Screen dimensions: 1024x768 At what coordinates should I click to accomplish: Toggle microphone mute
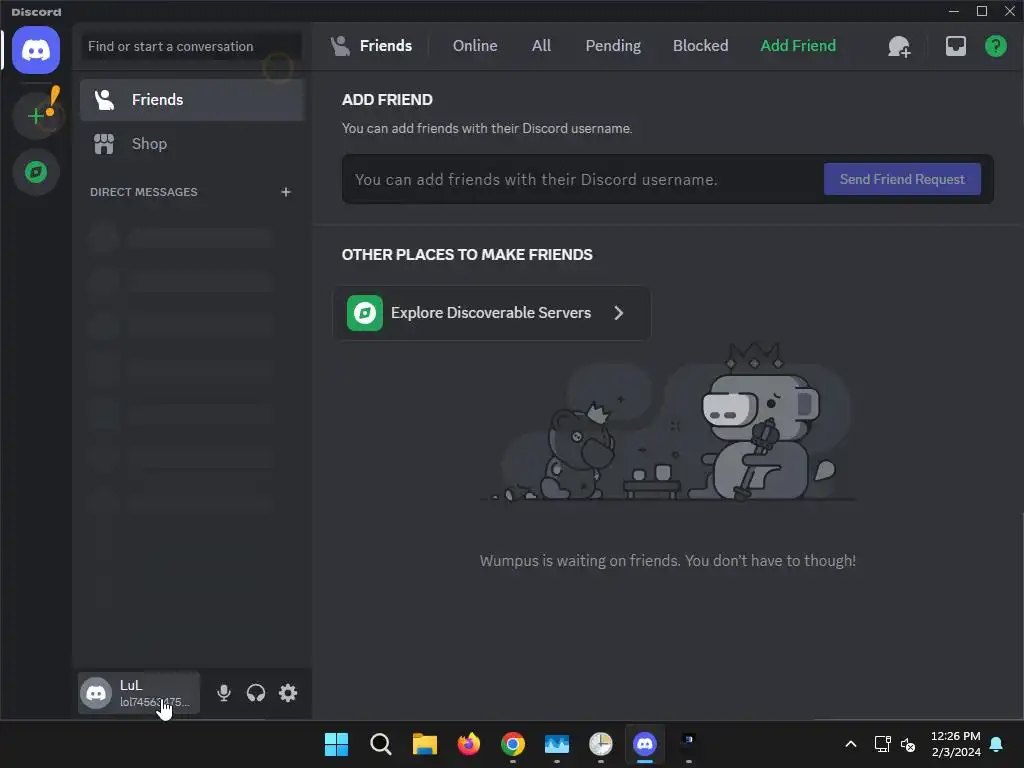tap(224, 693)
